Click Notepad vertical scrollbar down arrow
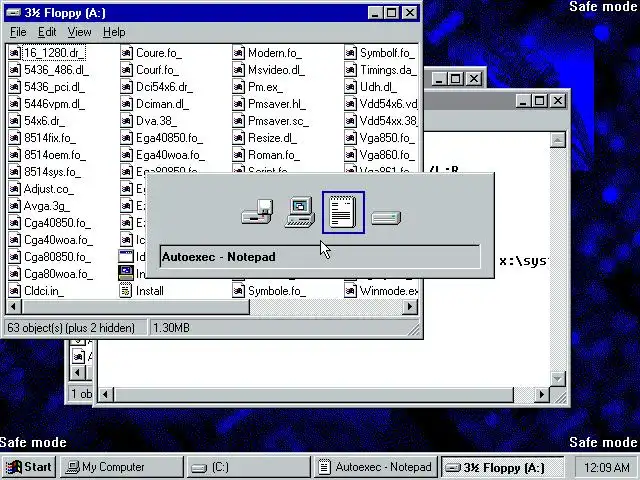This screenshot has width=640, height=480. coord(557,378)
